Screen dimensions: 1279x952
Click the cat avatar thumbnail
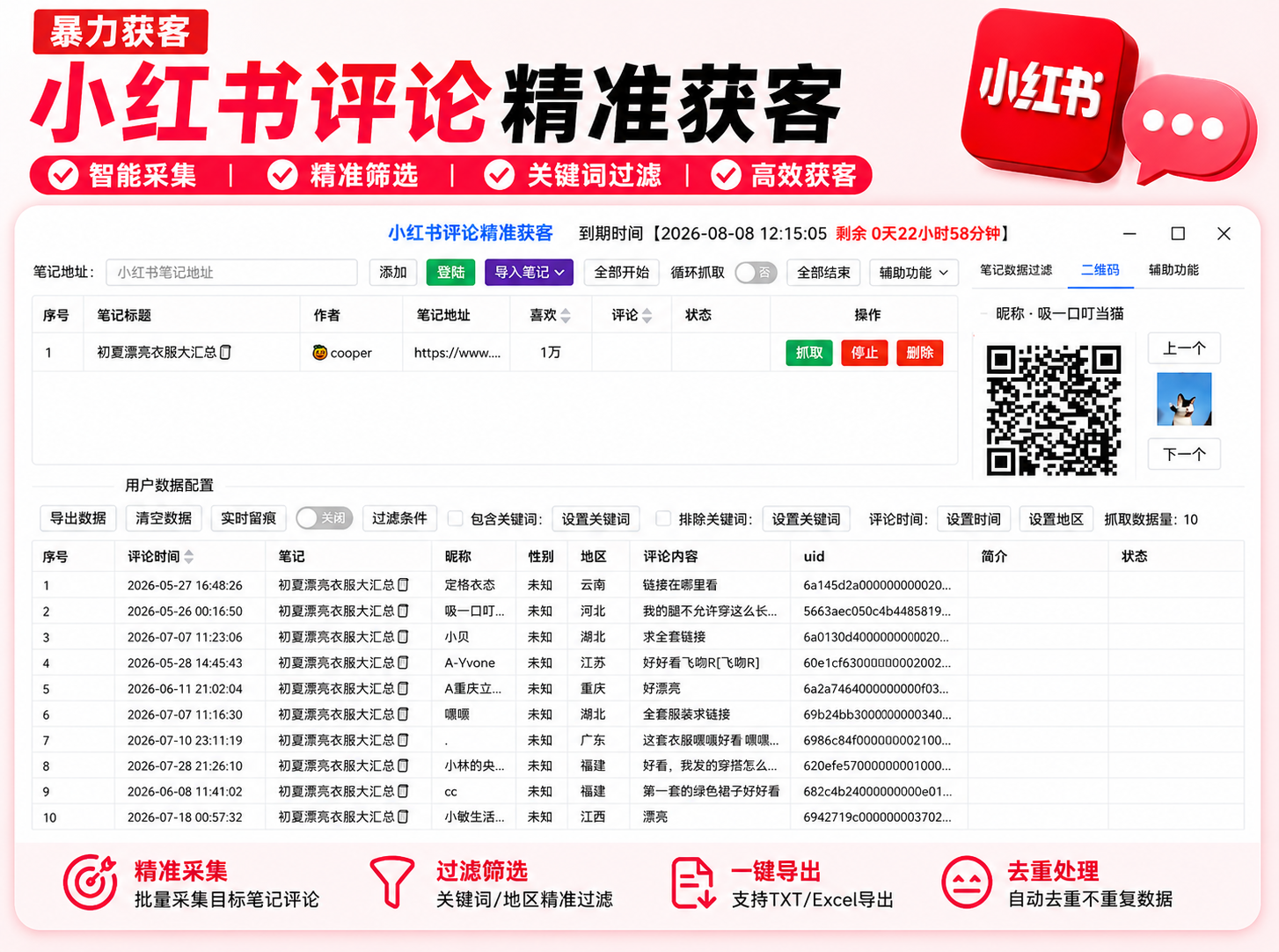1184,399
